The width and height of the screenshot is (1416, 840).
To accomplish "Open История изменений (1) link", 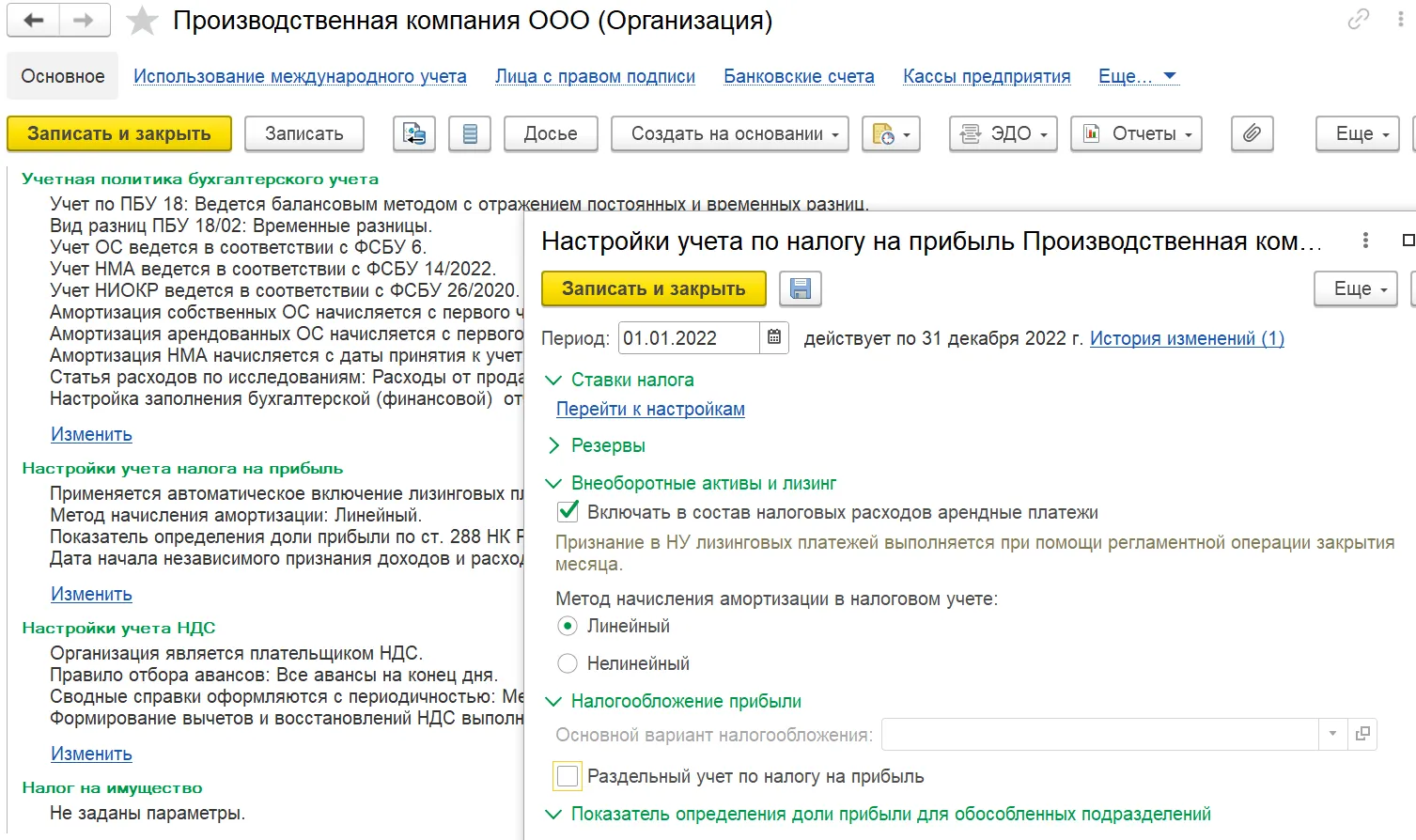I will (1187, 338).
